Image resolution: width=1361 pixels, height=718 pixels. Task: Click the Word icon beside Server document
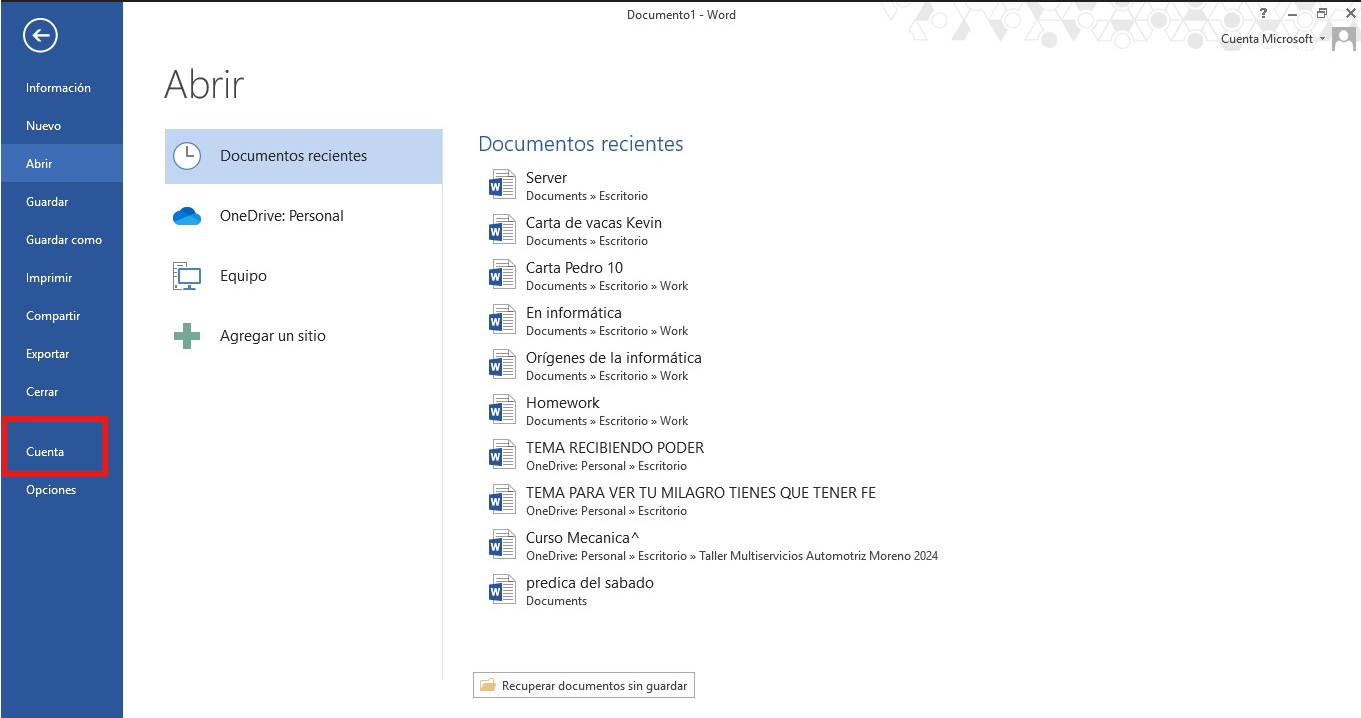click(501, 186)
